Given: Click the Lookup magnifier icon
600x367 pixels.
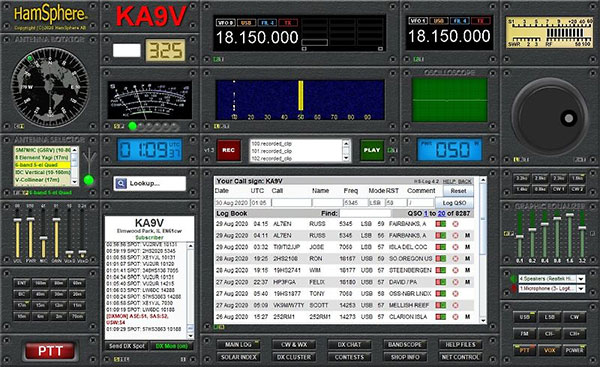Looking at the screenshot, I should pos(121,183).
